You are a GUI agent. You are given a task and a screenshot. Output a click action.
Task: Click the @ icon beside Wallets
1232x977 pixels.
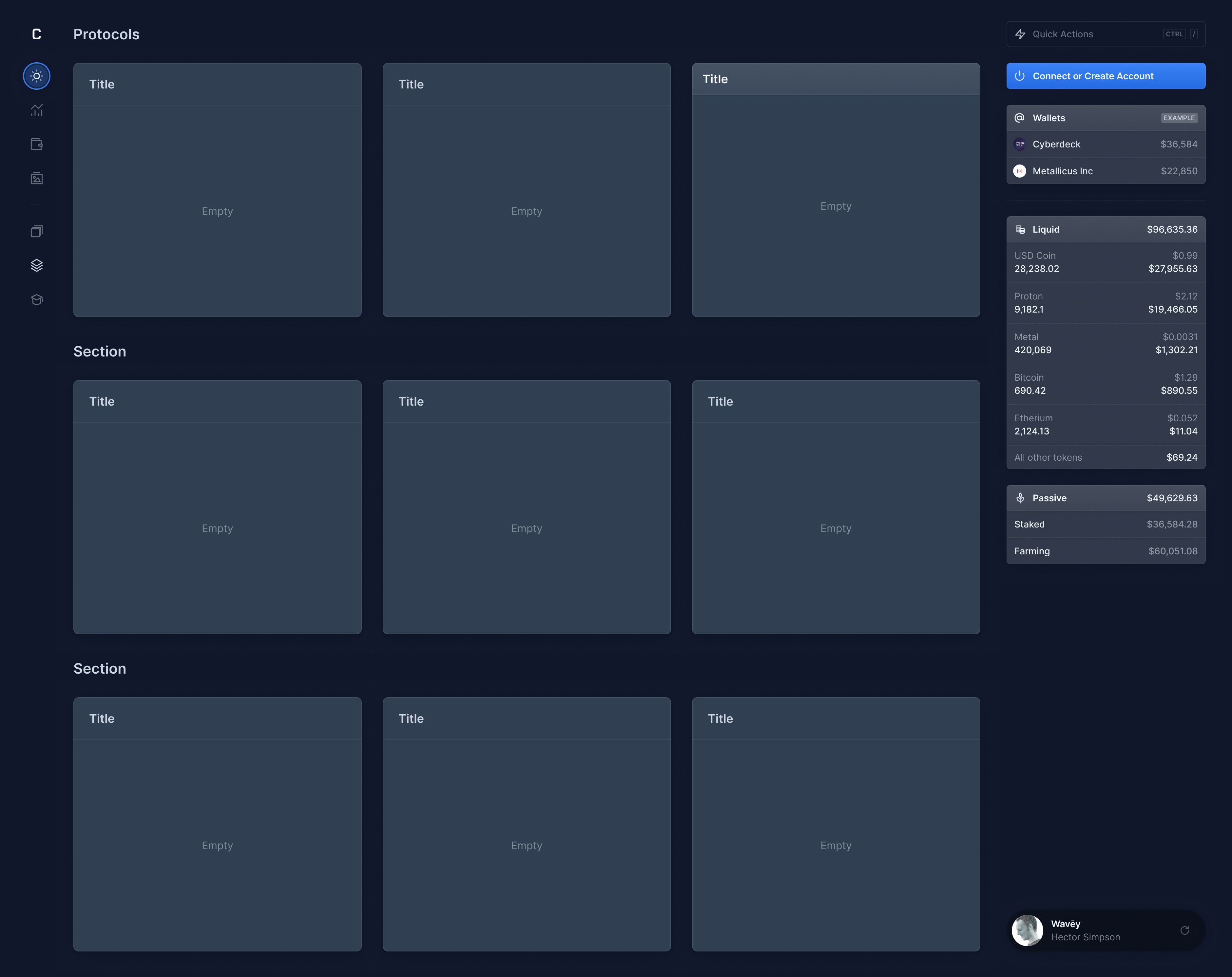(x=1019, y=118)
